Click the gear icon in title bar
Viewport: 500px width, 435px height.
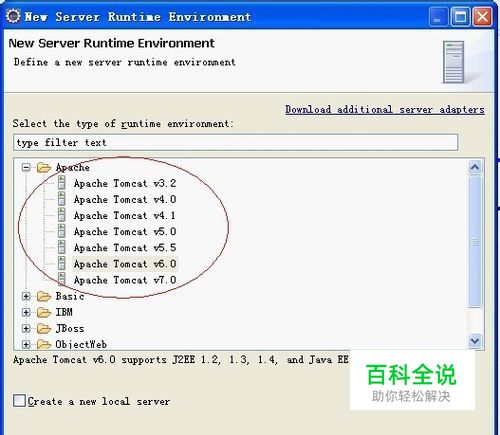pyautogui.click(x=13, y=16)
